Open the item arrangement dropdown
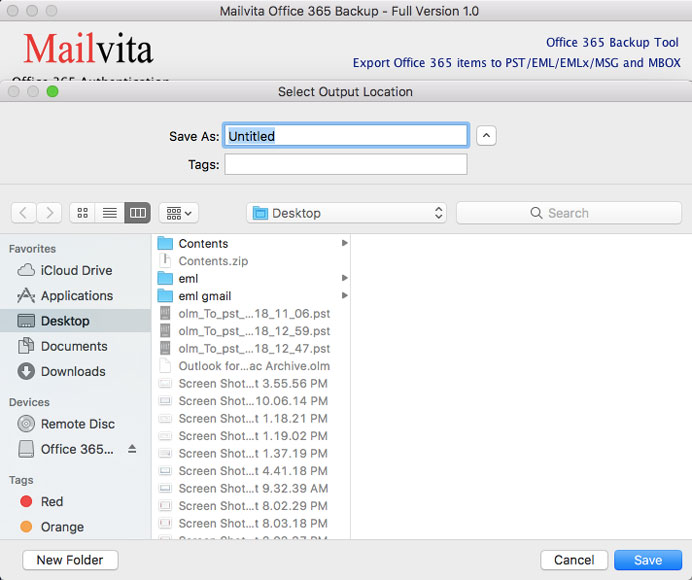 point(178,213)
